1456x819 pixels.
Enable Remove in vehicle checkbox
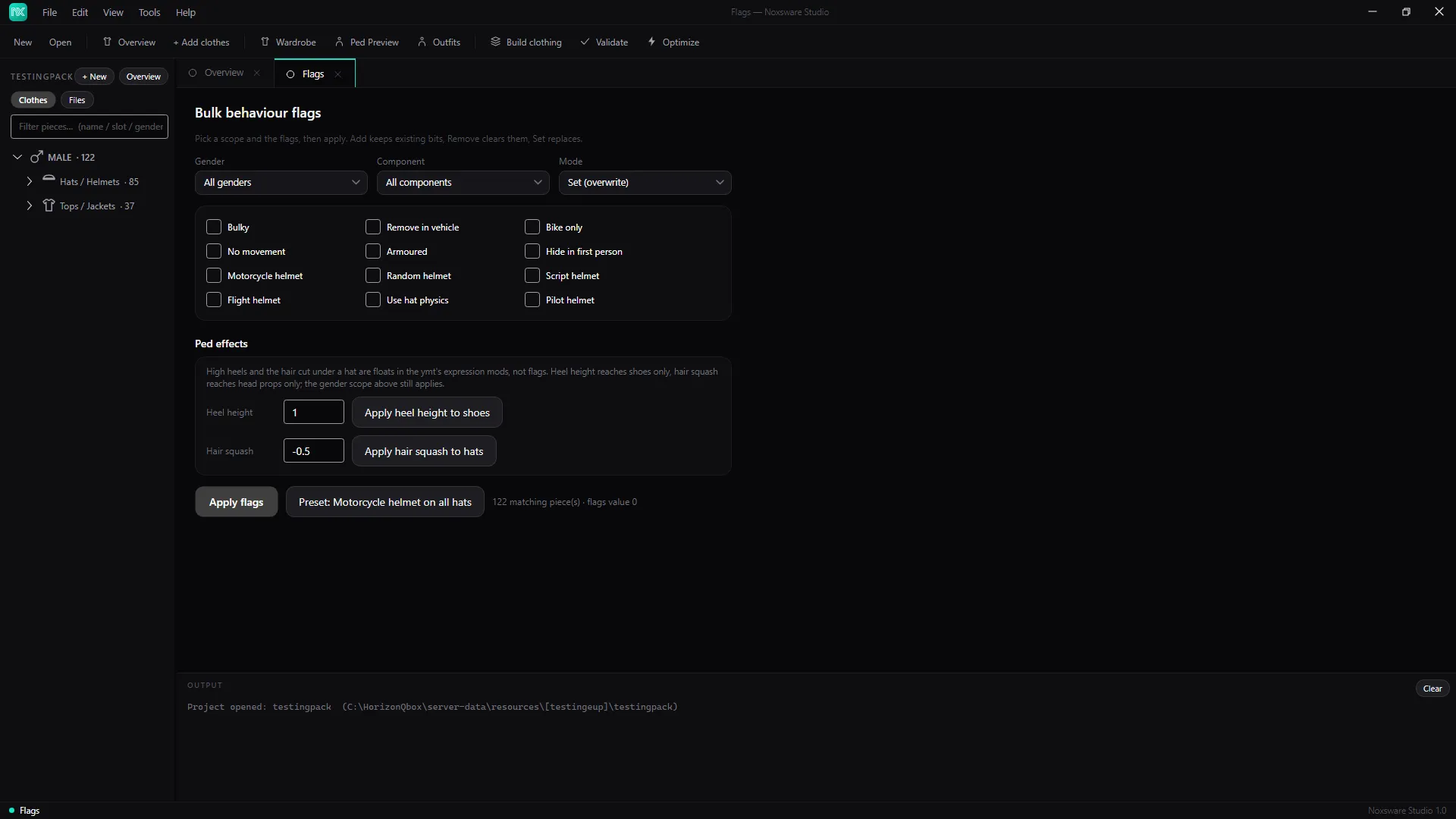click(x=373, y=227)
